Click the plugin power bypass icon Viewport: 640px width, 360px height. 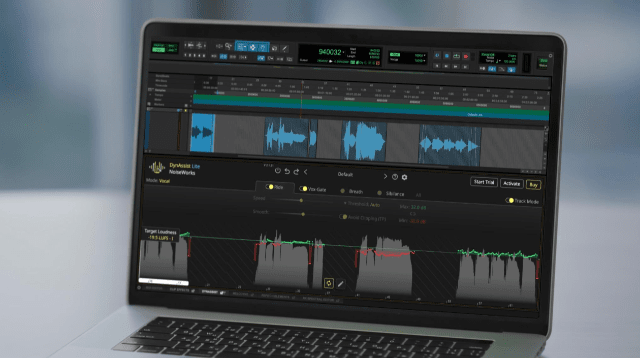tap(278, 171)
